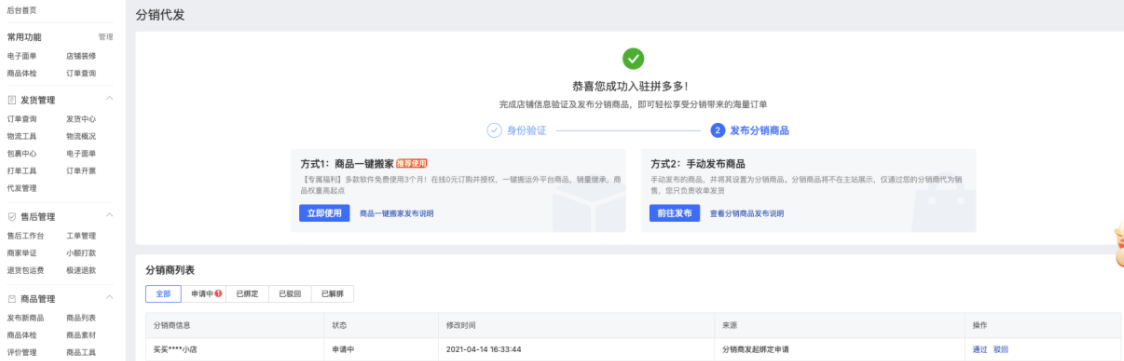Open 打单工具 in the sidebar

pyautogui.click(x=21, y=171)
